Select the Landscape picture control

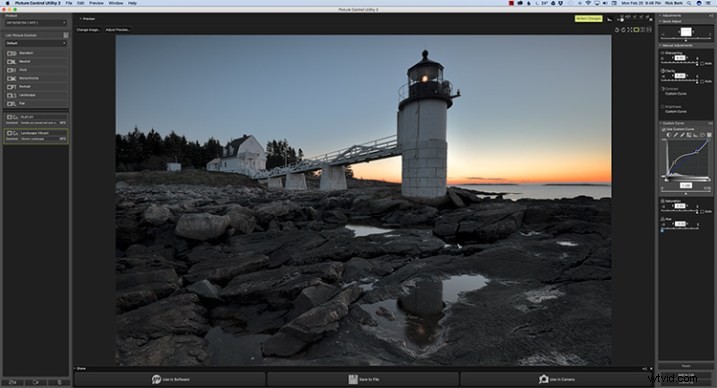[x=36, y=95]
